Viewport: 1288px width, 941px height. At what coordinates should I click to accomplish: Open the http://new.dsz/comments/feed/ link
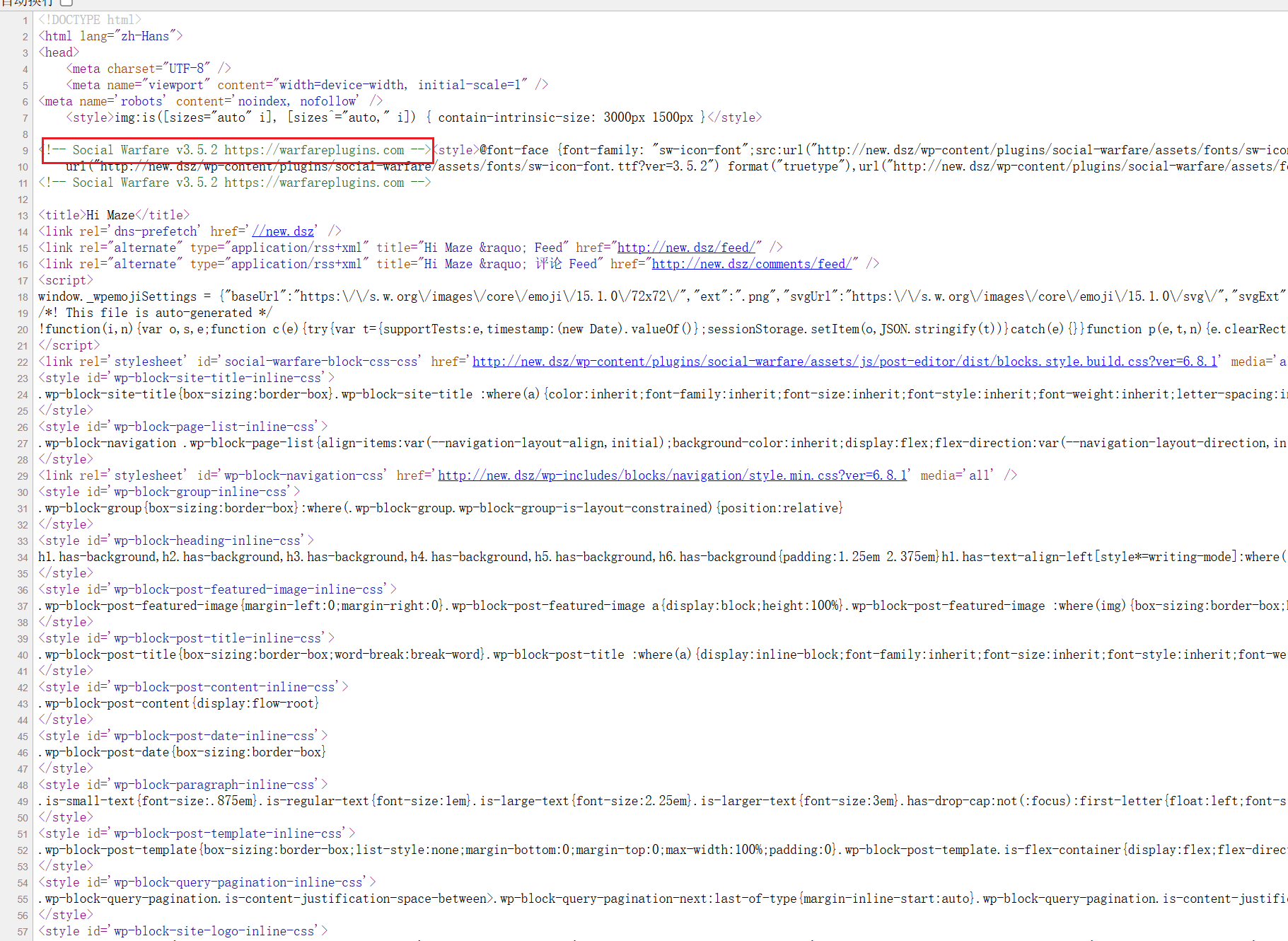click(x=752, y=264)
